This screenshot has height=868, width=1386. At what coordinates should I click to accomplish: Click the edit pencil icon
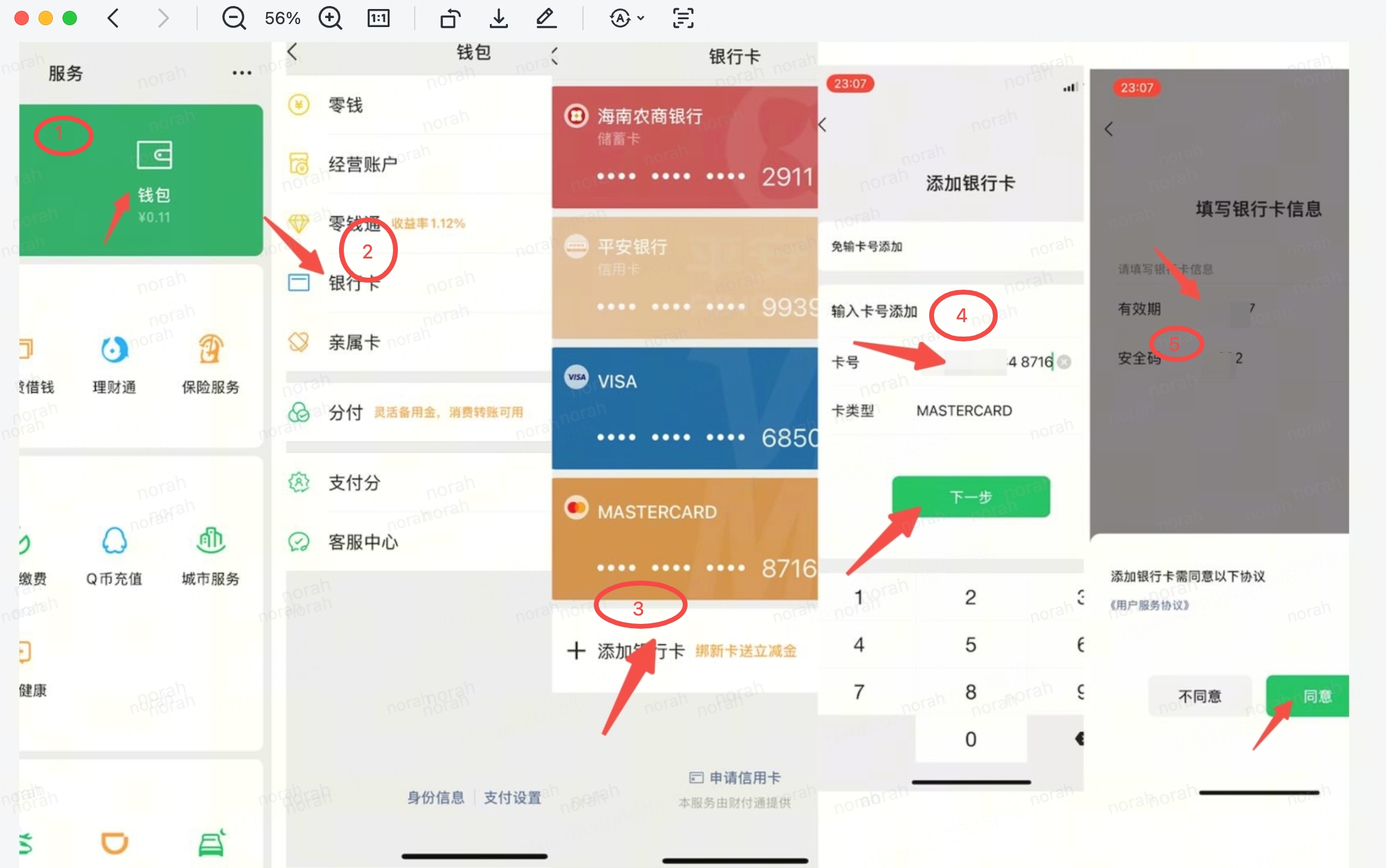coord(546,18)
